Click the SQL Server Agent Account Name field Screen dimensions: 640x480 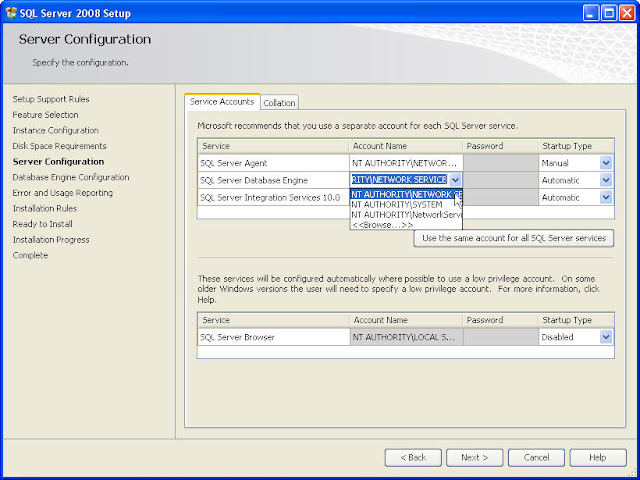405,162
